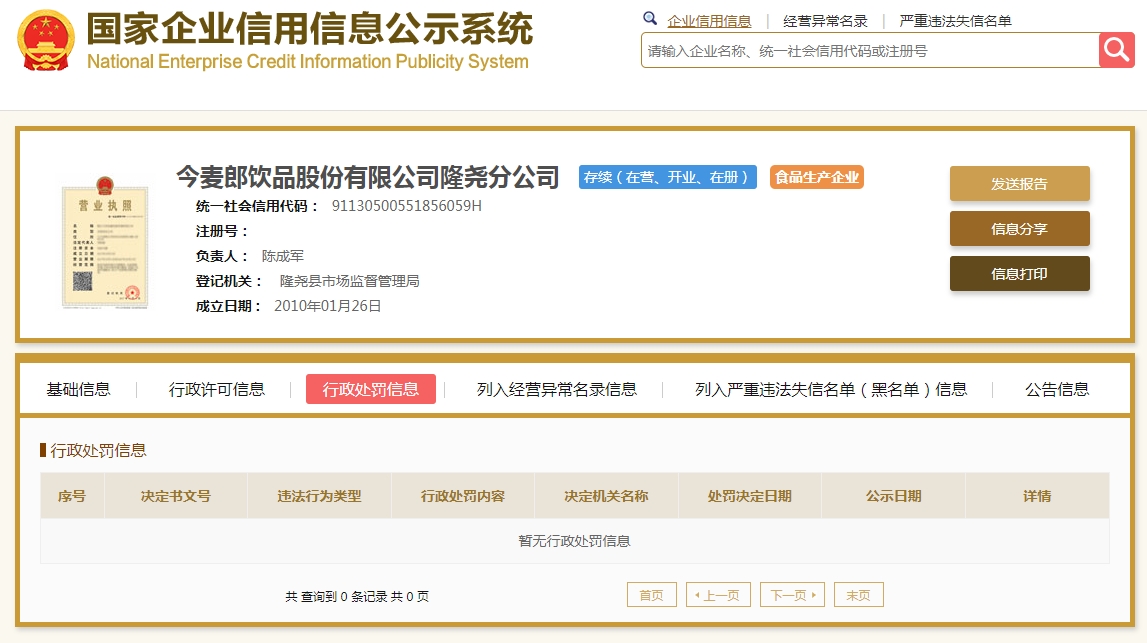
Task: Click the small magnifier icon beside 企业信用信息
Action: point(650,18)
